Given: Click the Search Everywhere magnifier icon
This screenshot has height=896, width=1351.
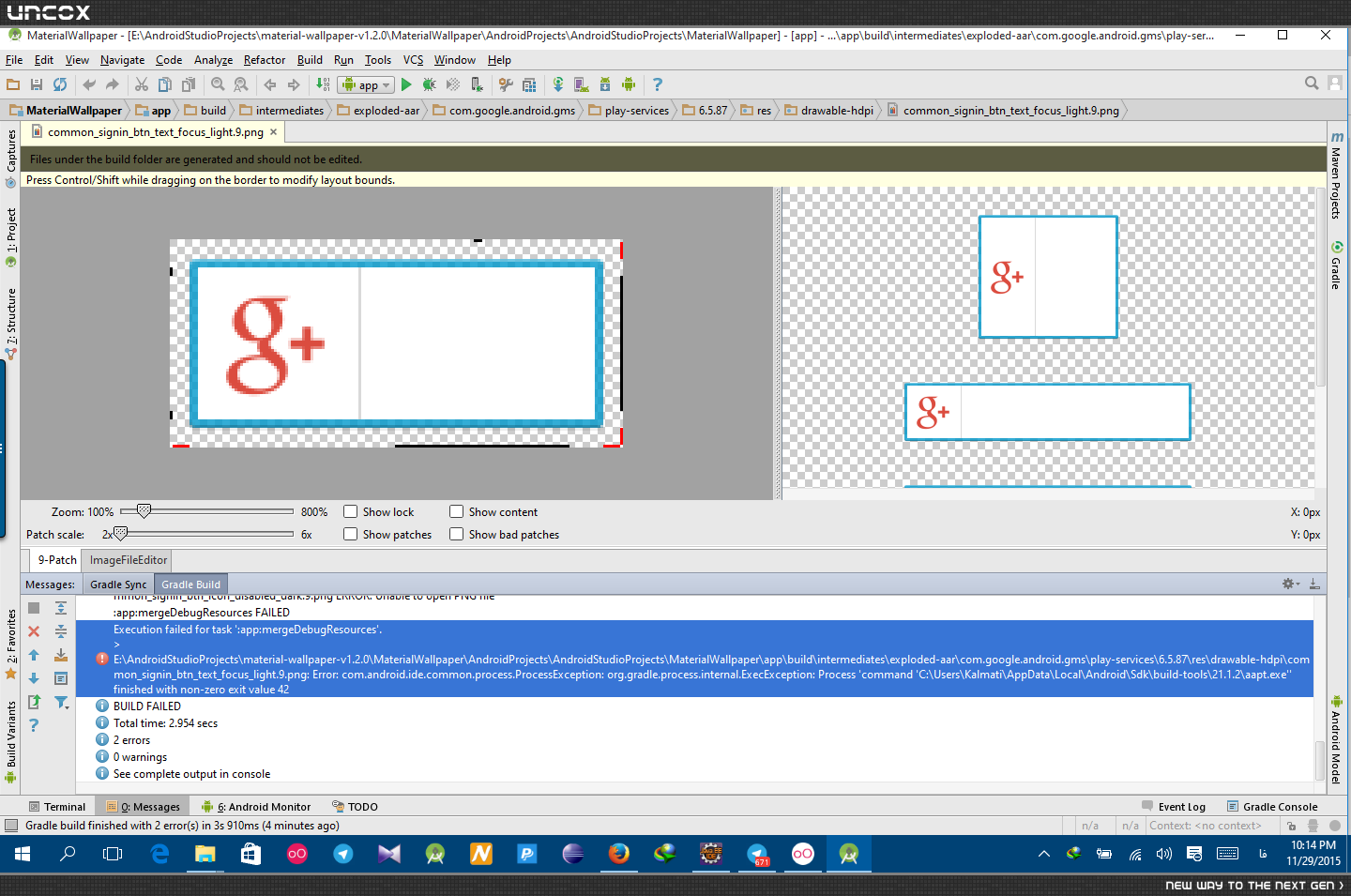Looking at the screenshot, I should (x=1312, y=84).
